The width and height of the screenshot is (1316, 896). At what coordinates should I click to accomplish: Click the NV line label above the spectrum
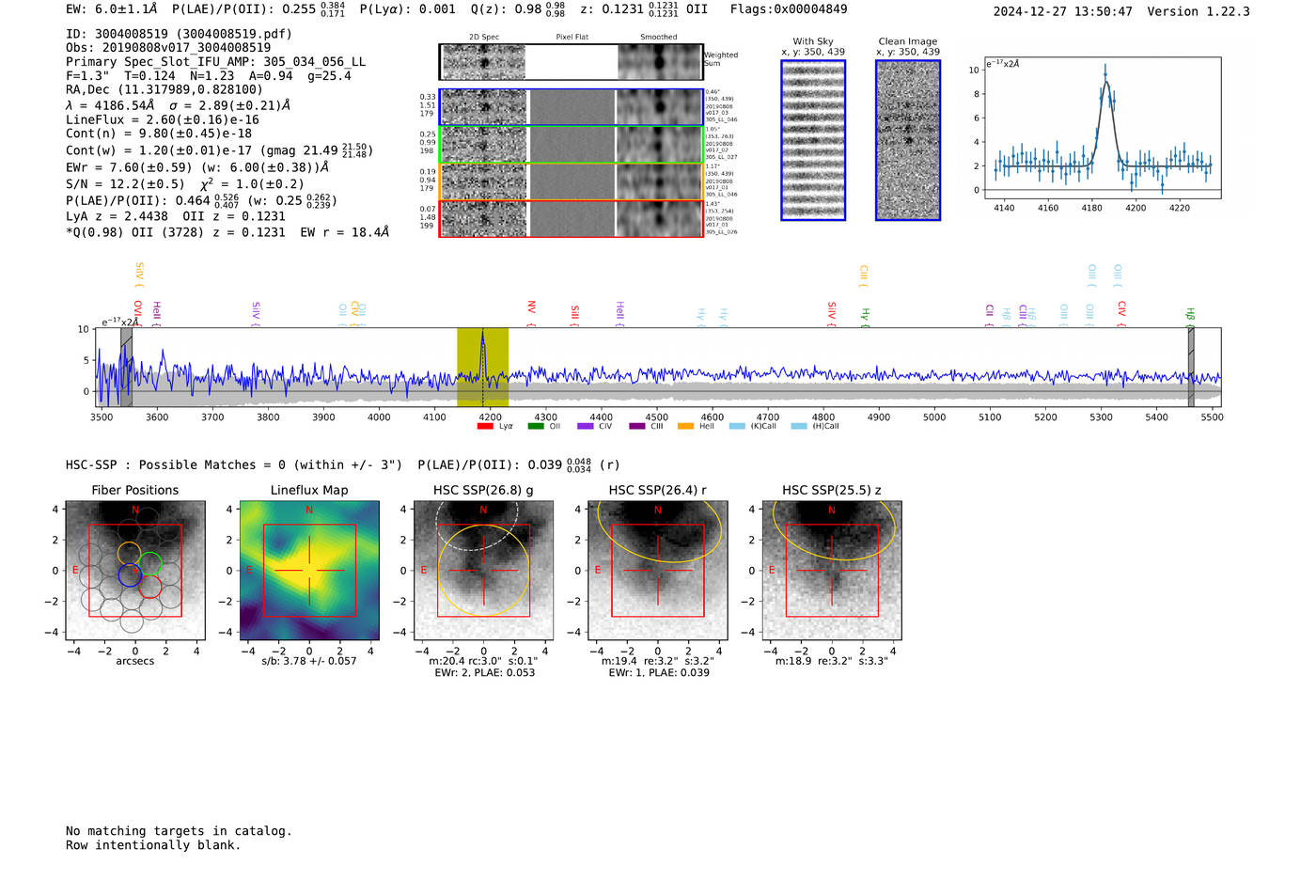[531, 311]
